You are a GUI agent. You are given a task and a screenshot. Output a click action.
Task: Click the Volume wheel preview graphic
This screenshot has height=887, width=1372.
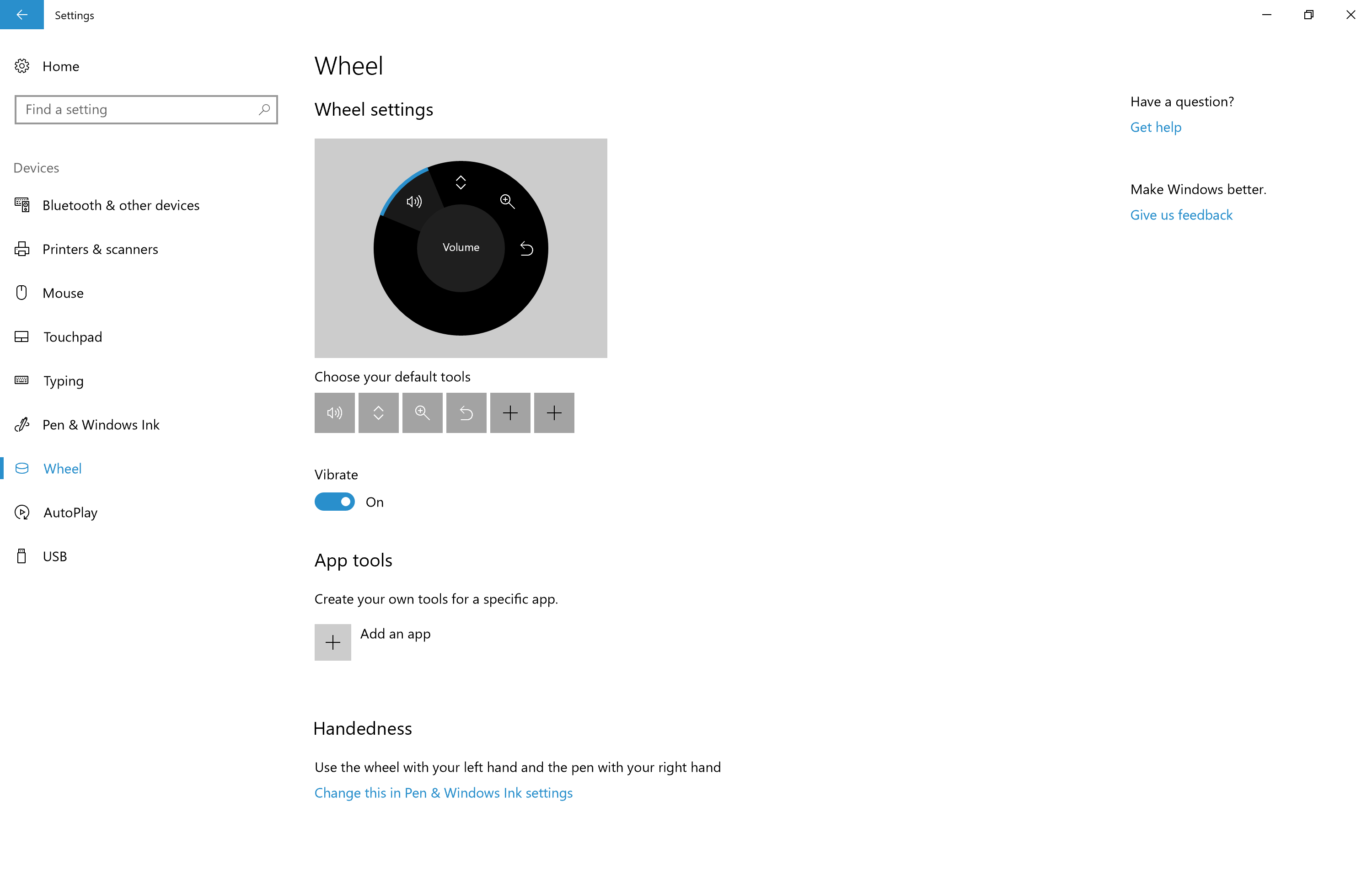coord(461,248)
